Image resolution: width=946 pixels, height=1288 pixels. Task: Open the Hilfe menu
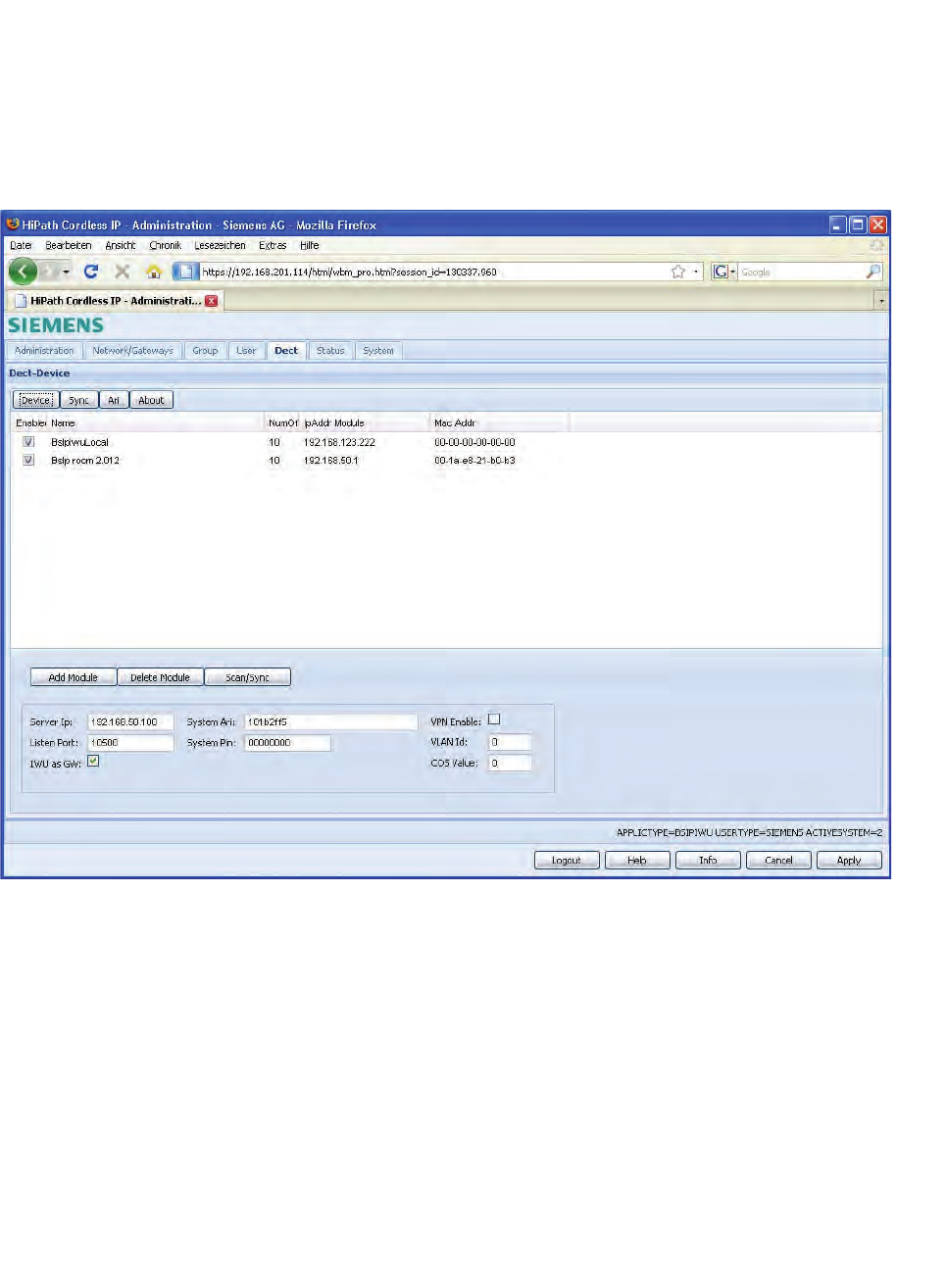click(310, 246)
